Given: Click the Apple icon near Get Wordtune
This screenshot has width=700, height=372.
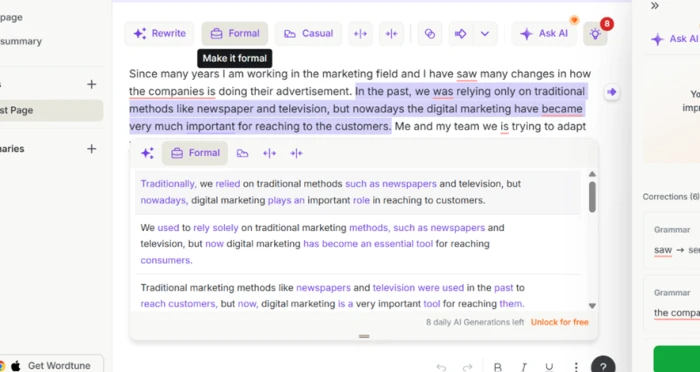Looking at the screenshot, I should 16,366.
